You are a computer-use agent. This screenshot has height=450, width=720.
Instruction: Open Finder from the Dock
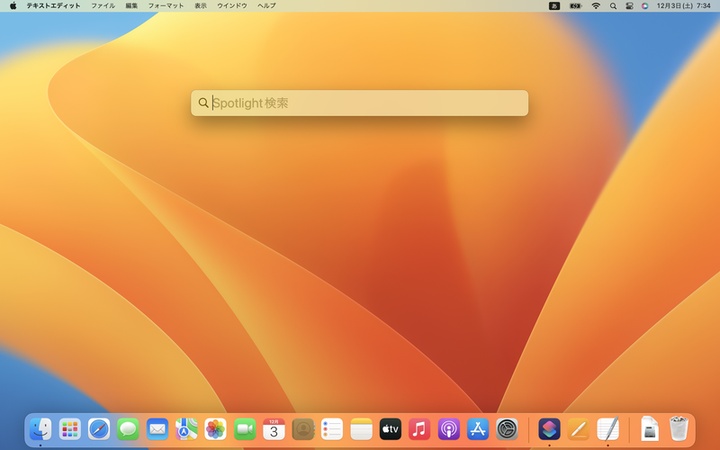(x=40, y=429)
